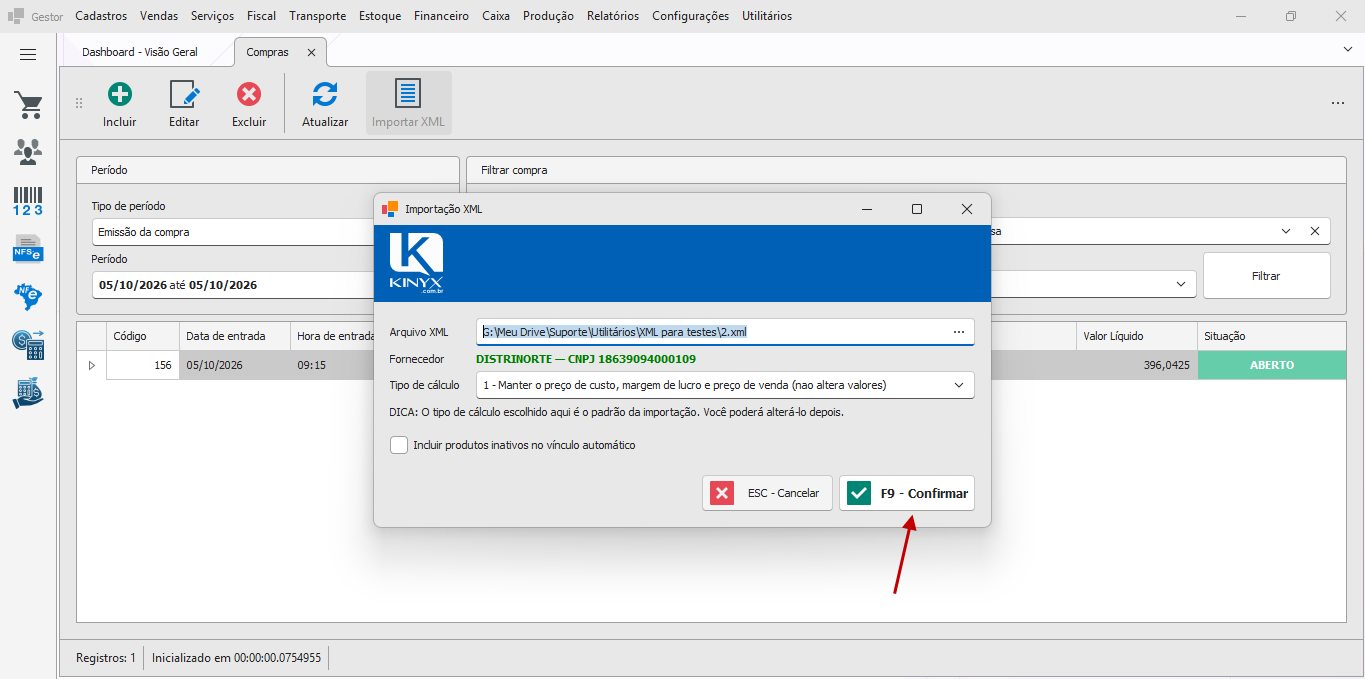The width and height of the screenshot is (1365, 679).
Task: Open the Transporte menu
Action: 318,16
